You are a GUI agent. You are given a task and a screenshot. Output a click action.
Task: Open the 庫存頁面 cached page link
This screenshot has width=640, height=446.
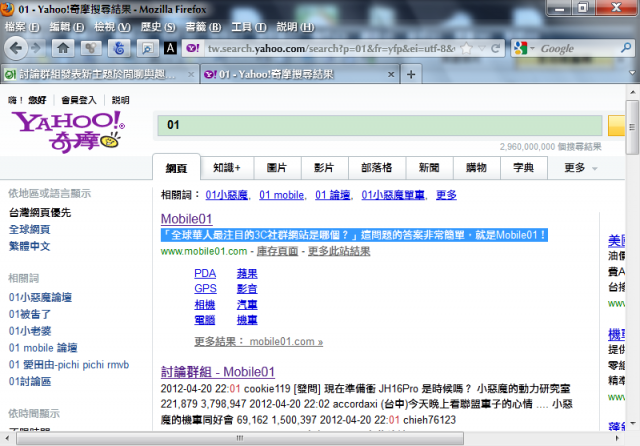pos(278,251)
